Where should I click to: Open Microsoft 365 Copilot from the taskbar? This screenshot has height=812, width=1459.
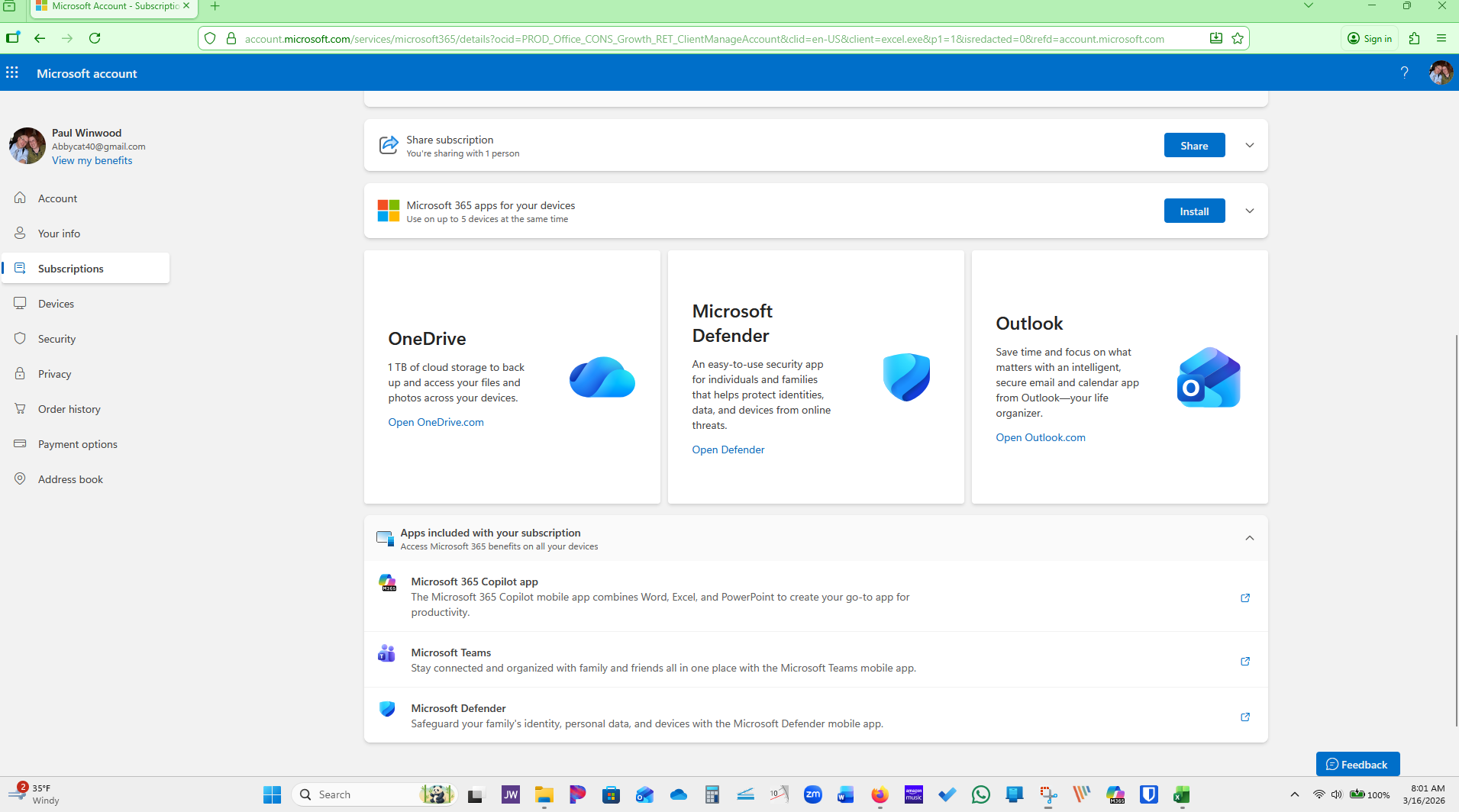click(1115, 794)
